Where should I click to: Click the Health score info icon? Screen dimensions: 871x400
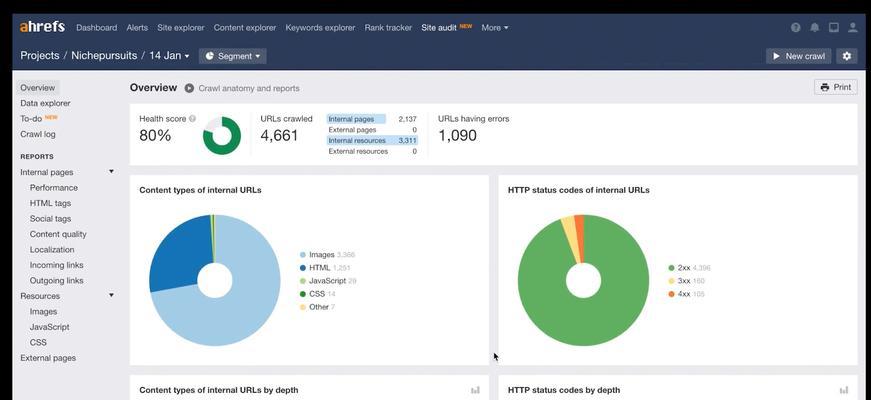point(192,118)
